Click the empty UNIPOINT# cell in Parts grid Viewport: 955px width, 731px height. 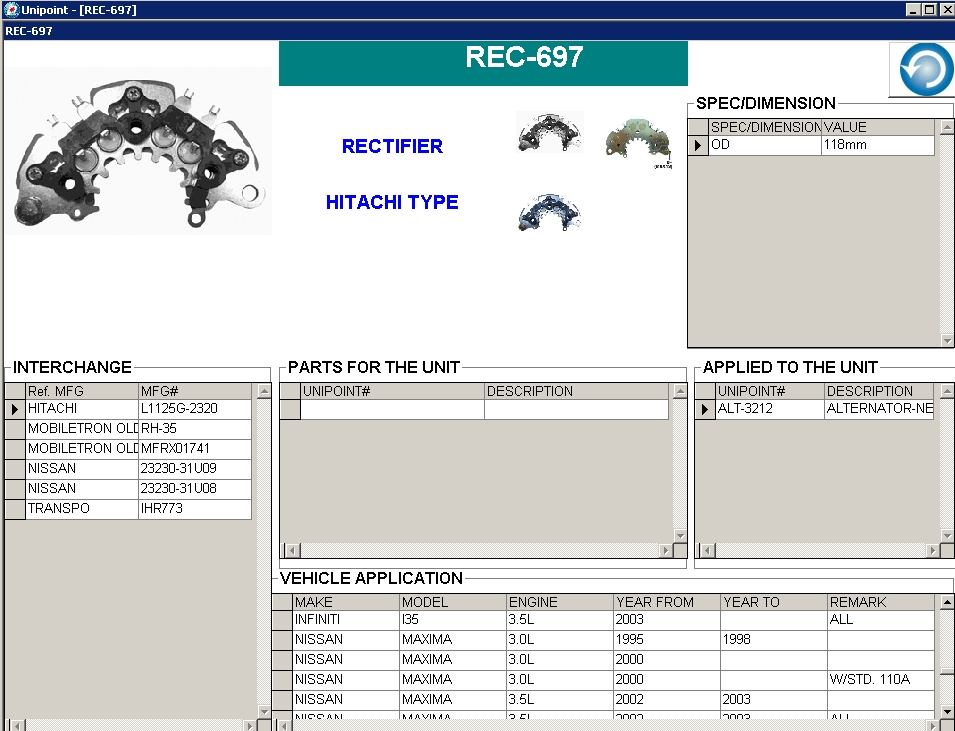click(392, 409)
